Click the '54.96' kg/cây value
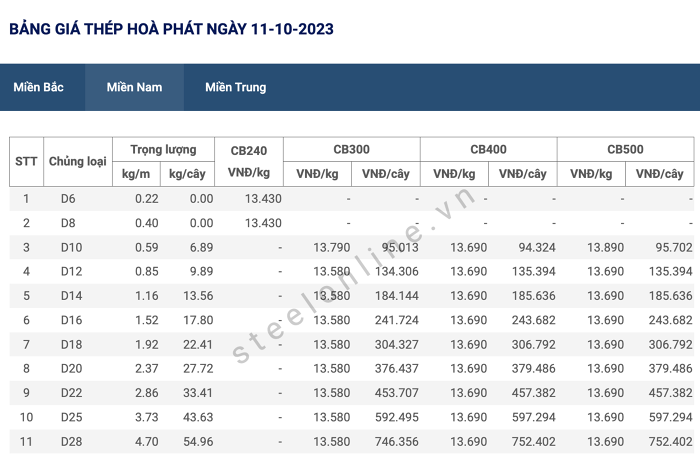Screen dimensions: 700x463 coord(198,442)
